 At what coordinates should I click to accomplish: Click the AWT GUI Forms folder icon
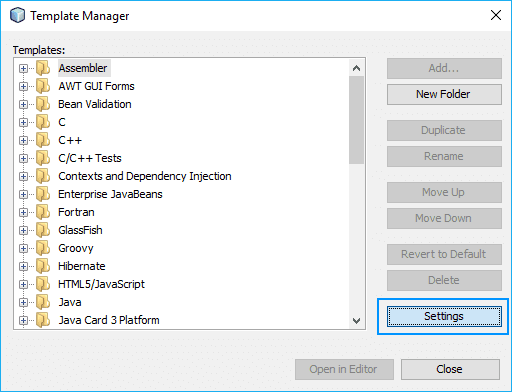tap(43, 86)
